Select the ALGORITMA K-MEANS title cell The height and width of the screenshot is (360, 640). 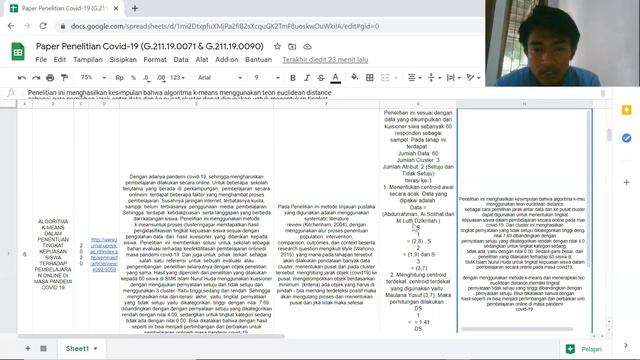pyautogui.click(x=53, y=254)
